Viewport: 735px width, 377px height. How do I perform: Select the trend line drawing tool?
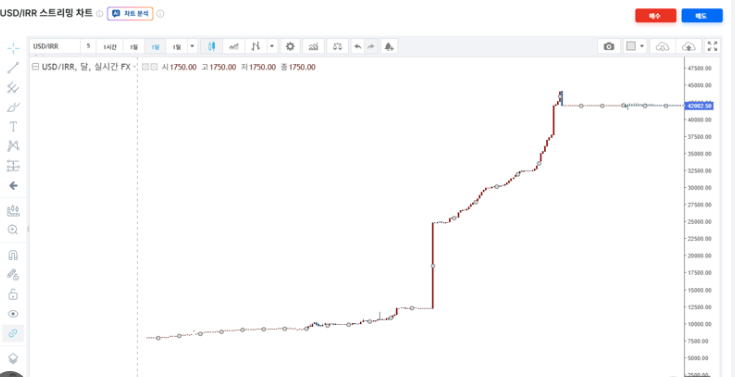pos(13,68)
